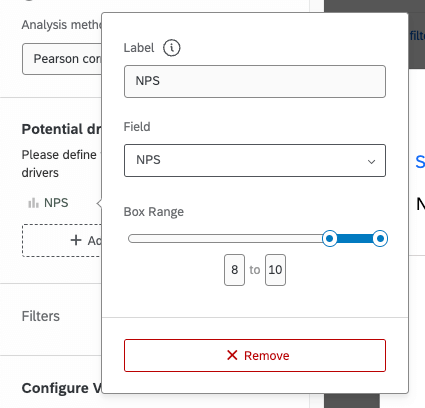The height and width of the screenshot is (408, 425).
Task: Select the NPS driver in Potential drivers list
Action: coord(49,203)
